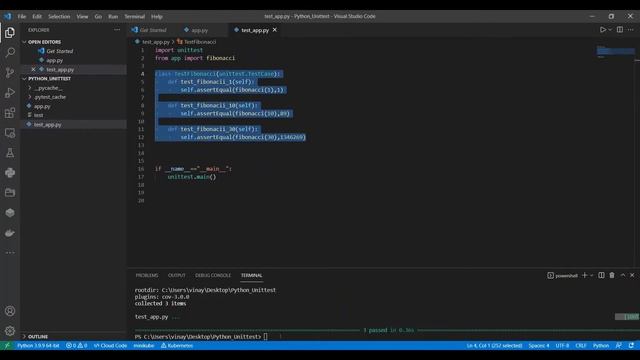
Task: Open Explorer Views and More Actions ellipsis
Action: tap(117, 30)
